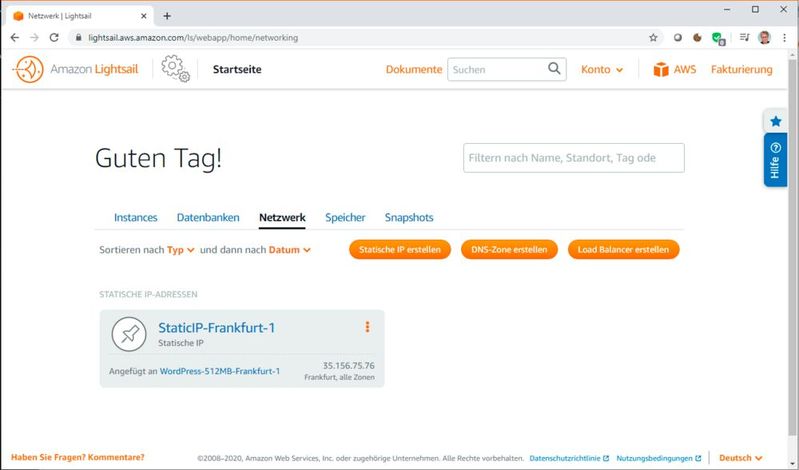This screenshot has width=799, height=470.
Task: Open the Nutzungsbedingungen link
Action: pyautogui.click(x=658, y=458)
